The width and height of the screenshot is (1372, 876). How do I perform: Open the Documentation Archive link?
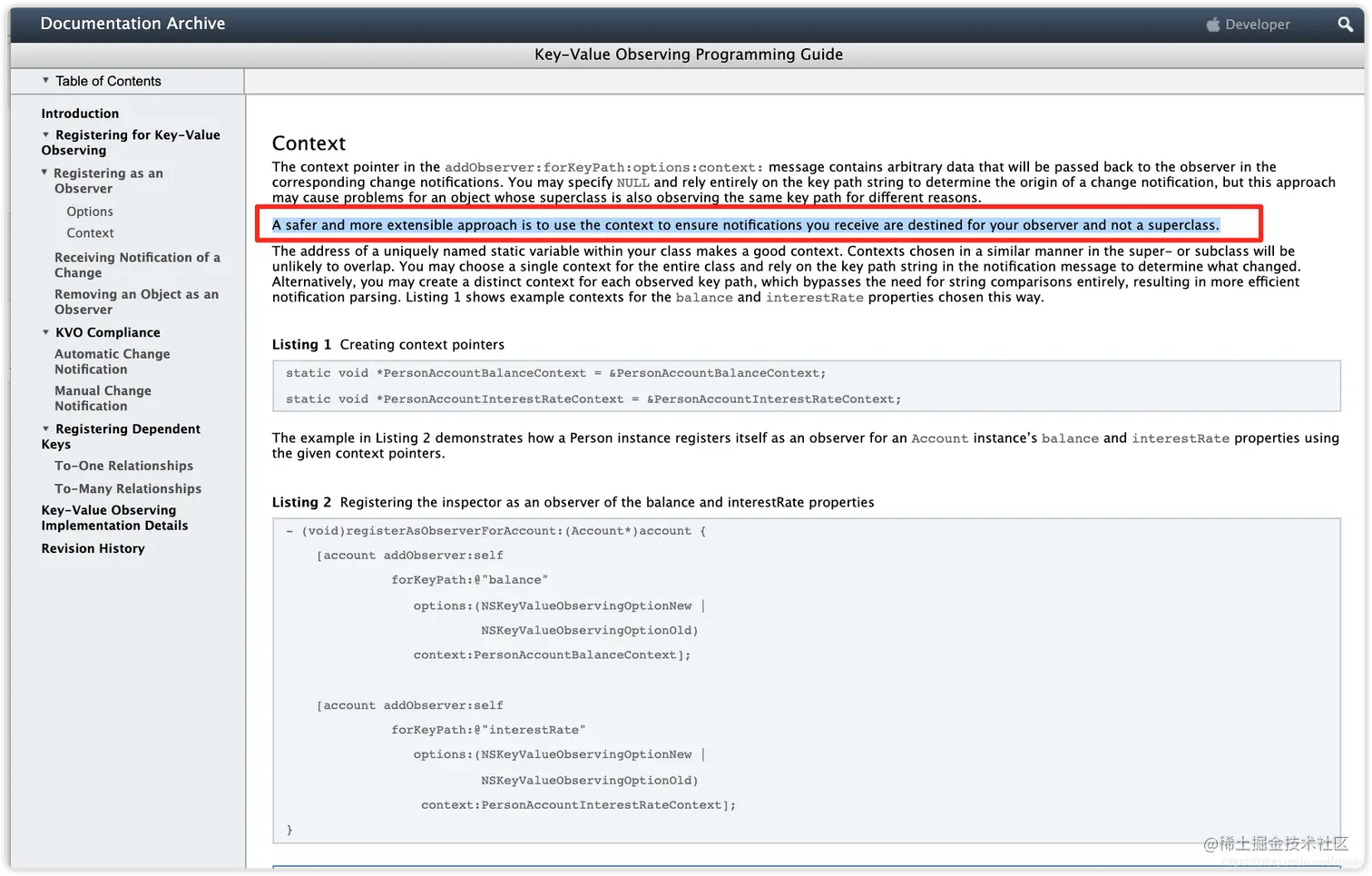pyautogui.click(x=132, y=24)
